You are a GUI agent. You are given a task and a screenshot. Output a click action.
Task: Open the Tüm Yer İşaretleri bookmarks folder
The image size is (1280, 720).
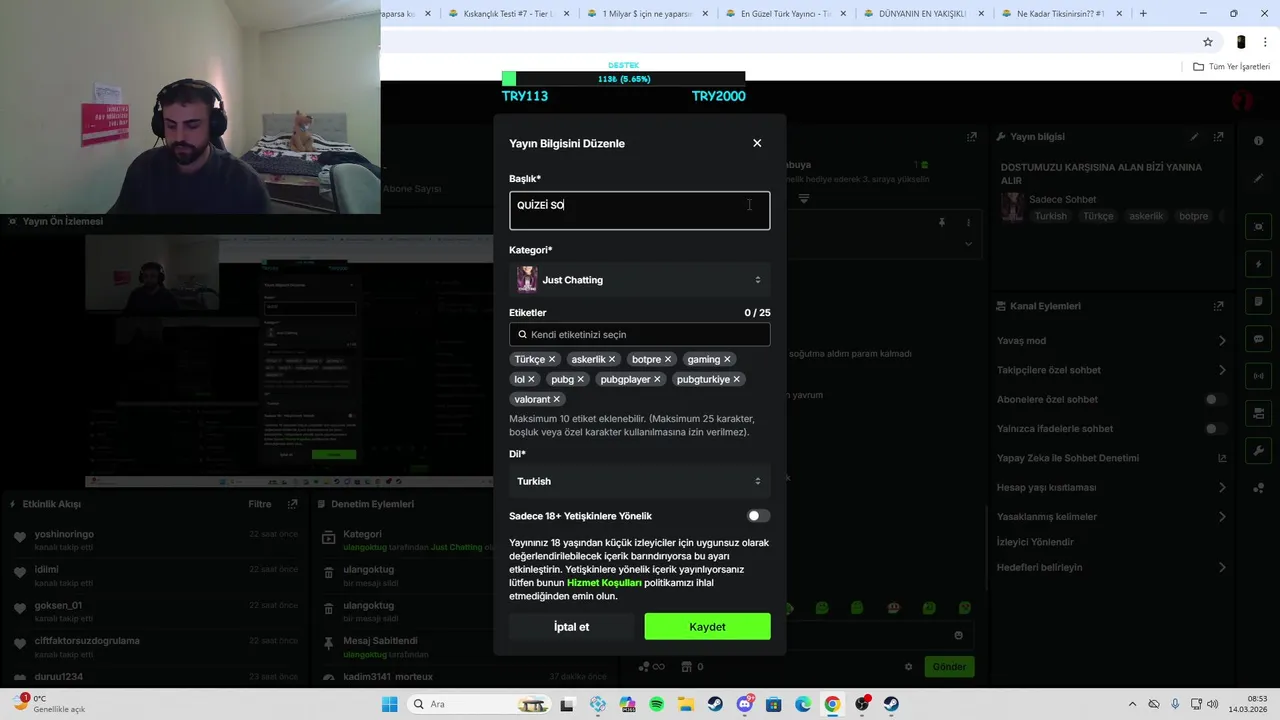pos(1232,67)
